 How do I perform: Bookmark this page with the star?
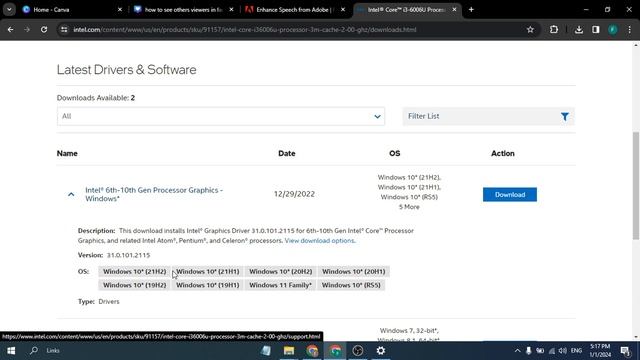tap(530, 29)
